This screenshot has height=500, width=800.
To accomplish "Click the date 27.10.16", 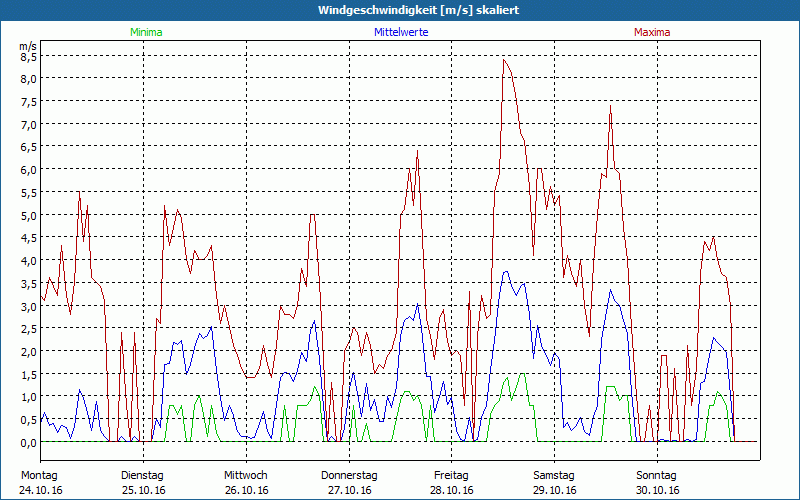I will click(349, 490).
